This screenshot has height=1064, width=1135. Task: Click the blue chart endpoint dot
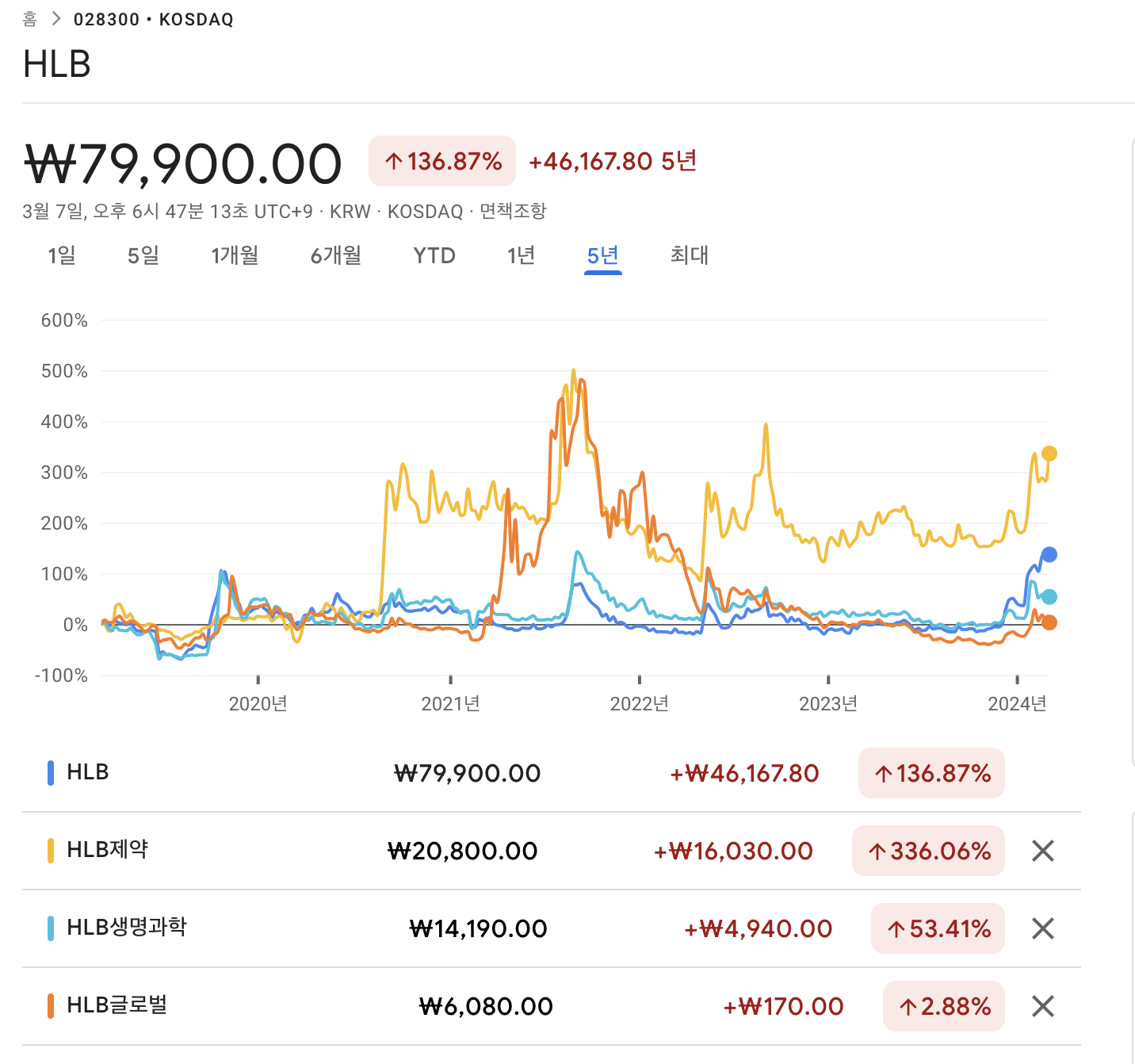pyautogui.click(x=1049, y=554)
